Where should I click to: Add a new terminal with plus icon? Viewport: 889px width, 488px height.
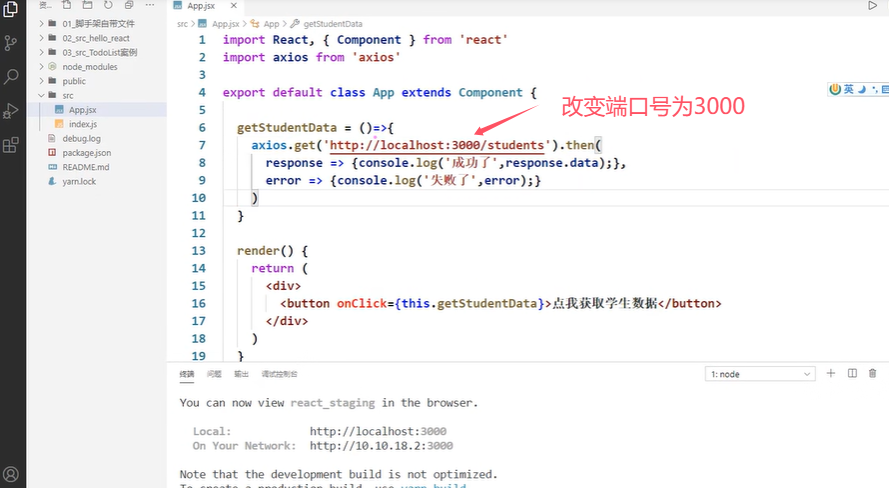tap(831, 373)
